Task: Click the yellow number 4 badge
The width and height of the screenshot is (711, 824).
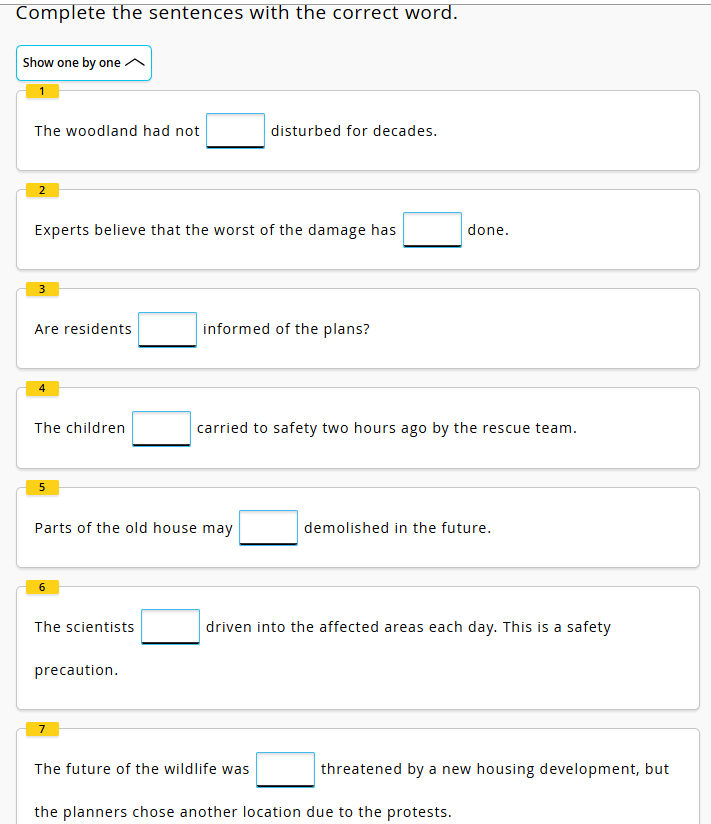Action: (42, 388)
